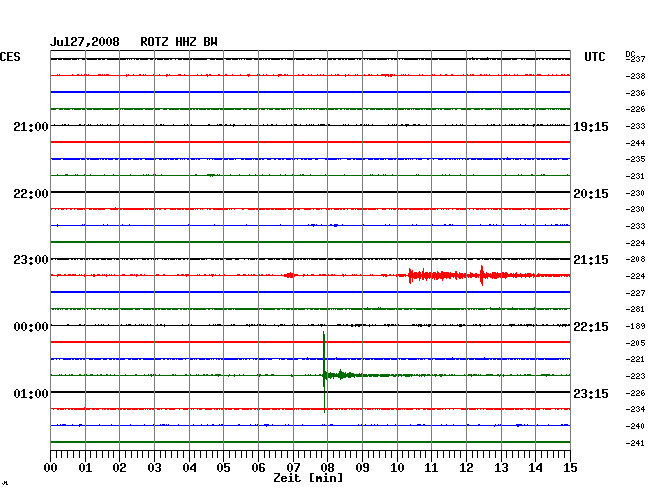650x494 pixels.
Task: Select minute tick label 12
Action: 466,468
